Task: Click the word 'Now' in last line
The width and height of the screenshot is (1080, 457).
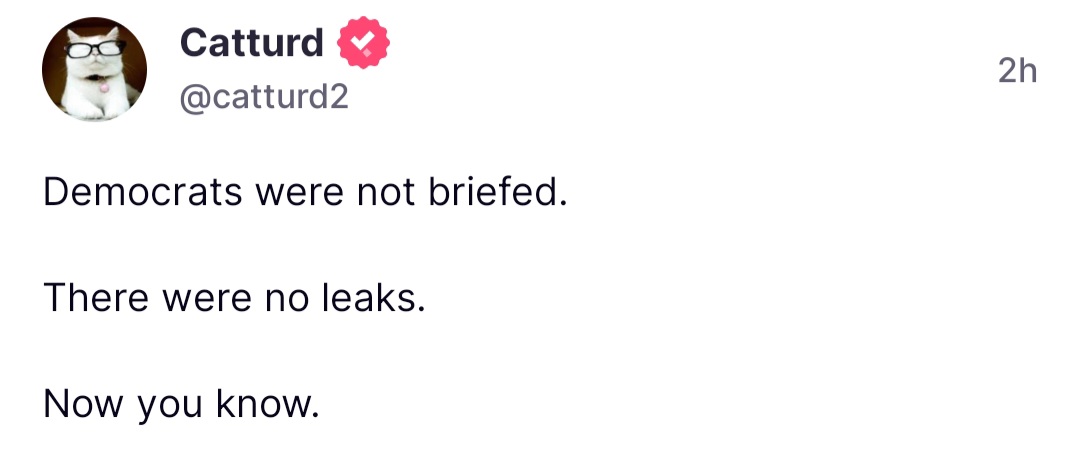Action: click(84, 405)
